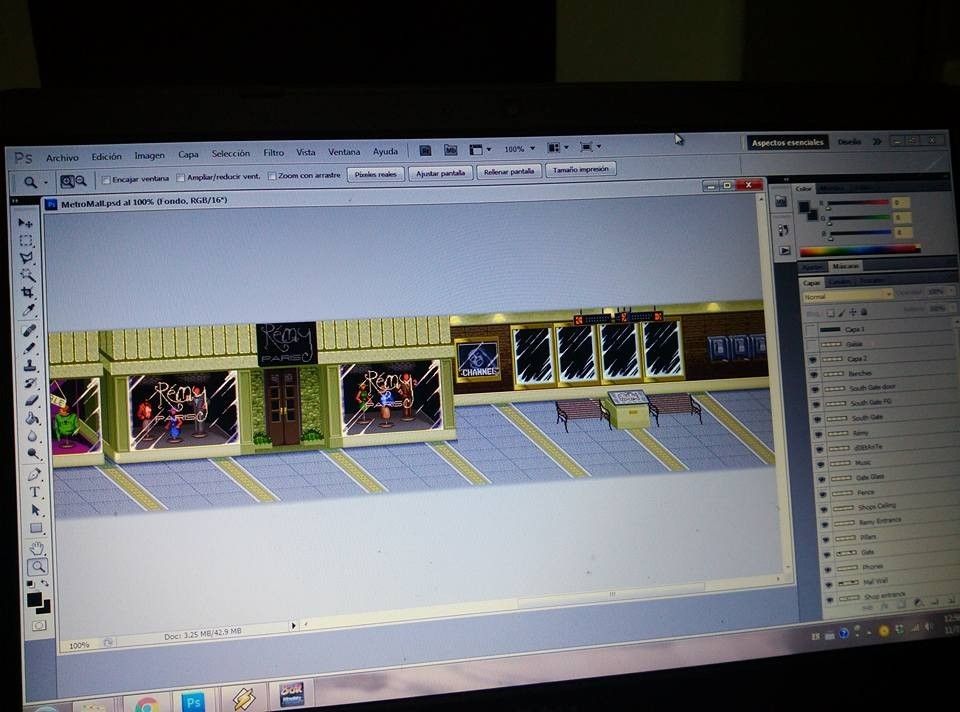
Task: Launch Bridge from application bar
Action: coord(426,150)
